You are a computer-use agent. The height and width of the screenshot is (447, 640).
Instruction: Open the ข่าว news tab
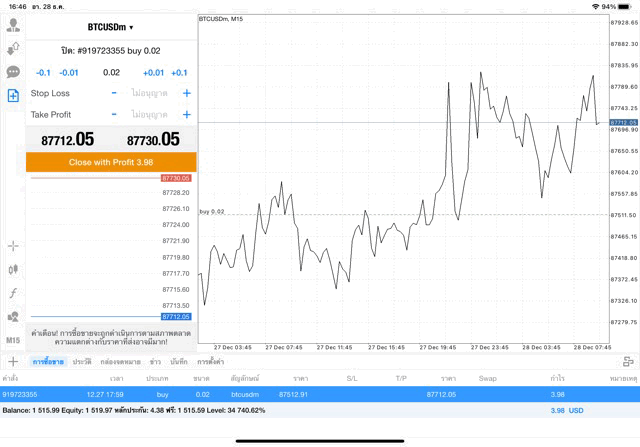pos(155,361)
